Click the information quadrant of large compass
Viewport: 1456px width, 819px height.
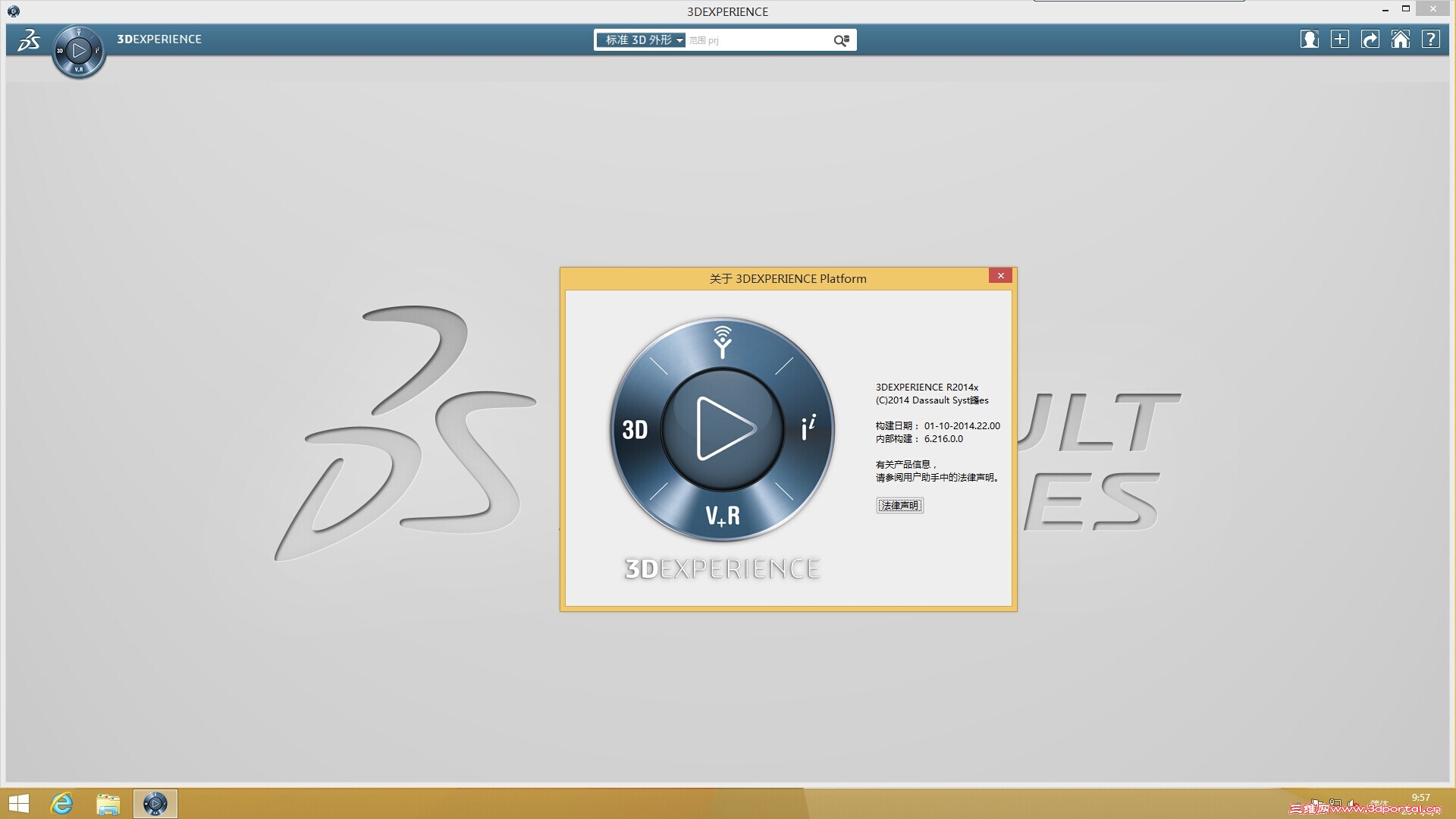point(808,428)
